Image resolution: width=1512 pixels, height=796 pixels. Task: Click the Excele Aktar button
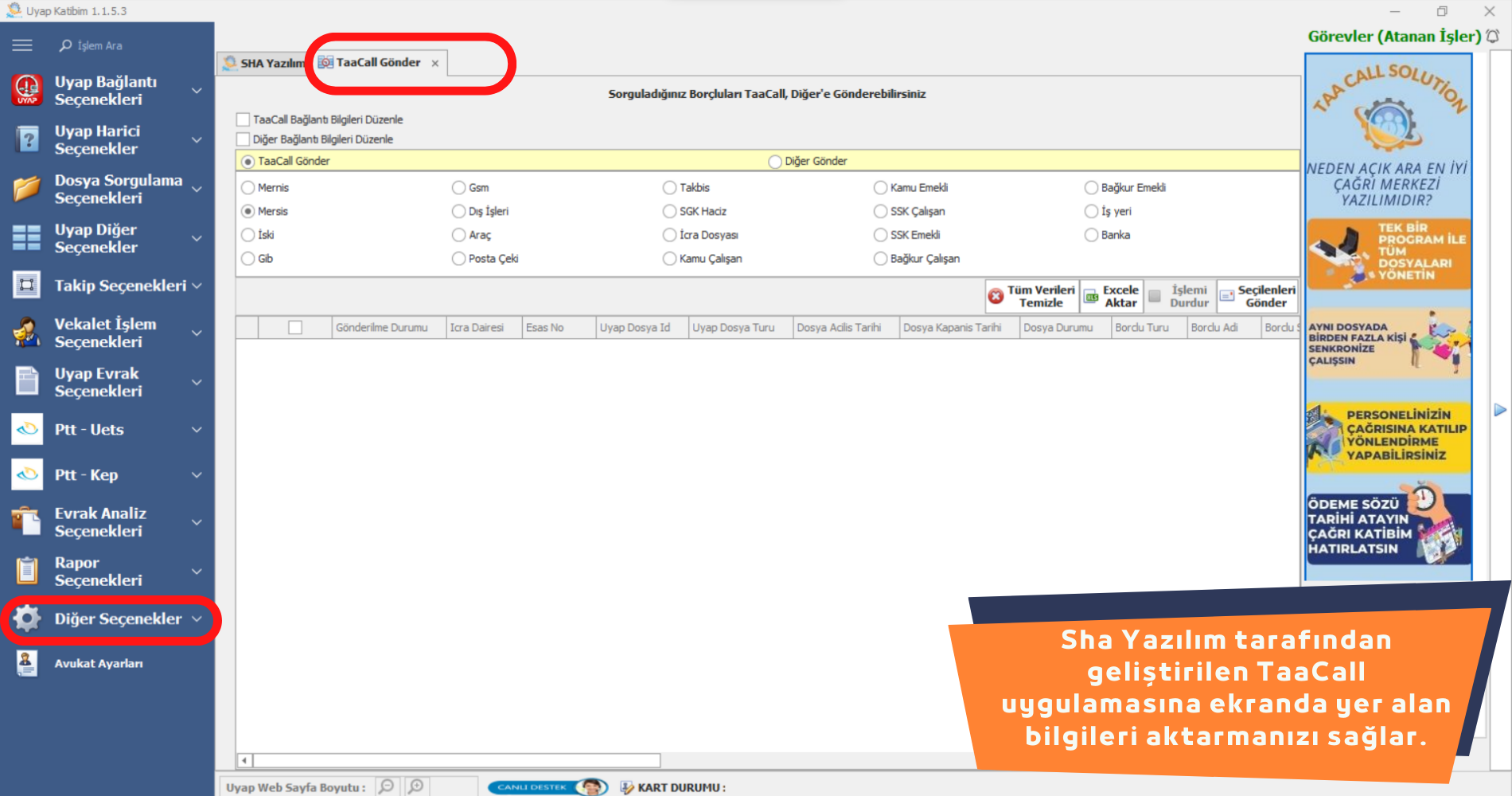click(x=1112, y=296)
